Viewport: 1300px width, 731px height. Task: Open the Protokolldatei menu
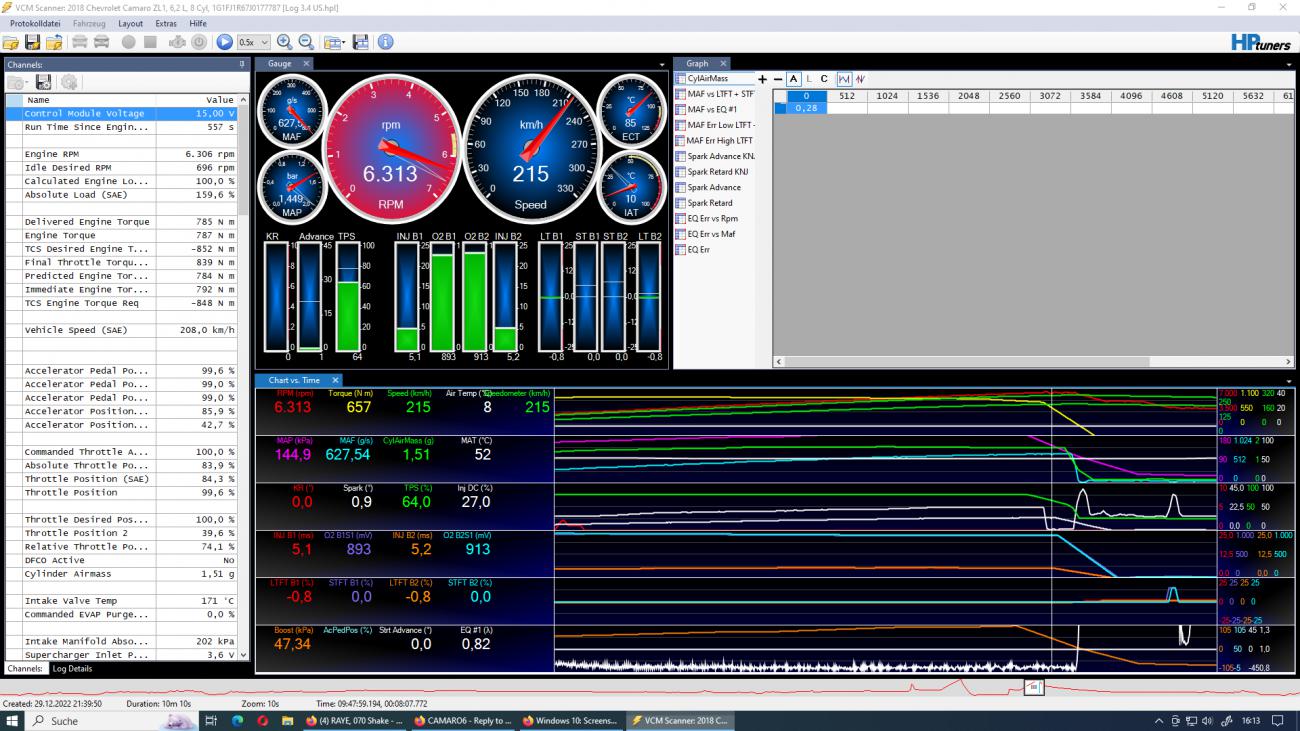[x=35, y=23]
